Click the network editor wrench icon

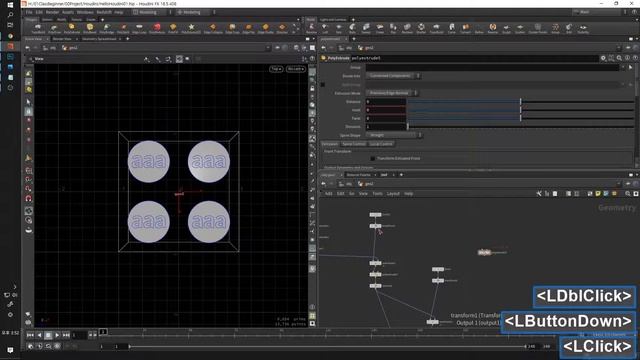[x=539, y=193]
